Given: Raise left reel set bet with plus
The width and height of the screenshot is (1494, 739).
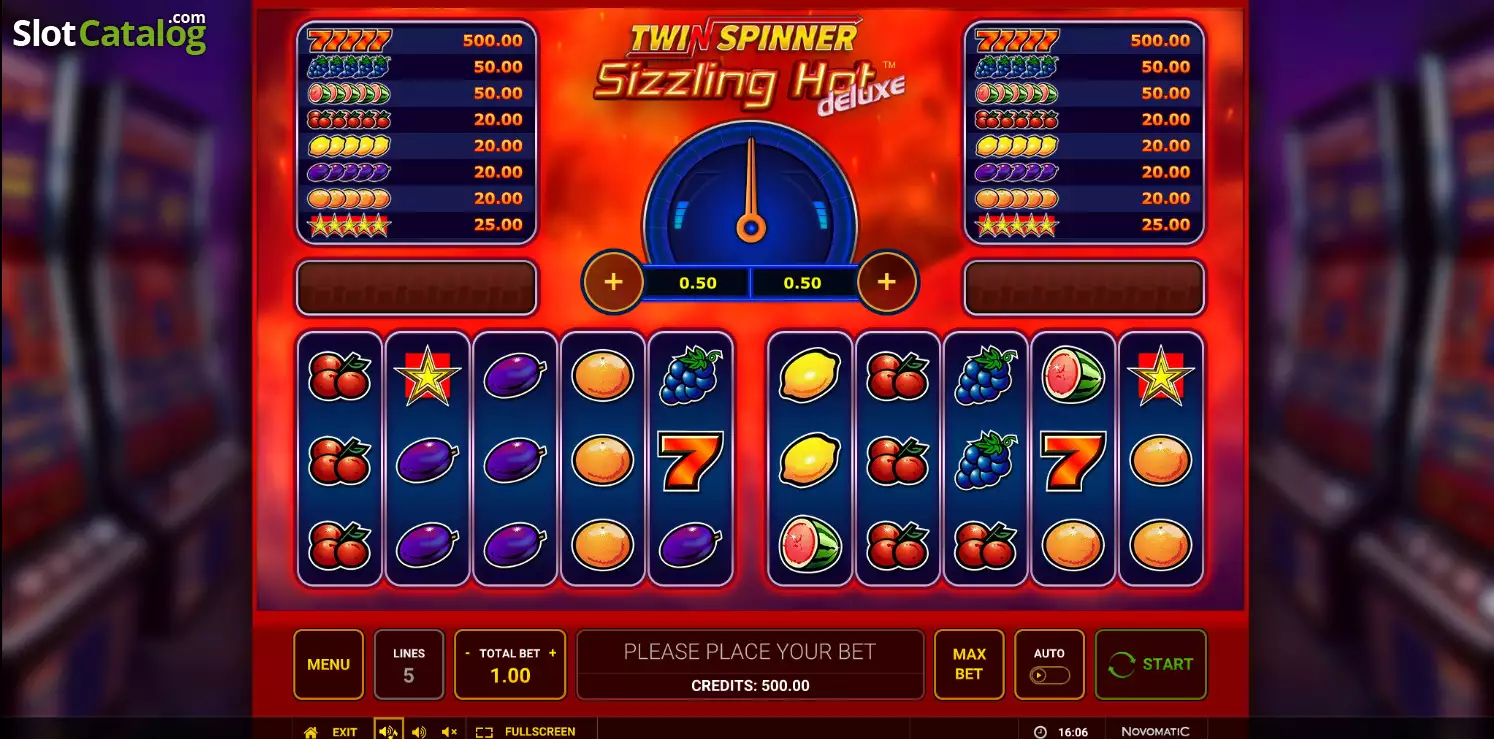Looking at the screenshot, I should point(613,282).
